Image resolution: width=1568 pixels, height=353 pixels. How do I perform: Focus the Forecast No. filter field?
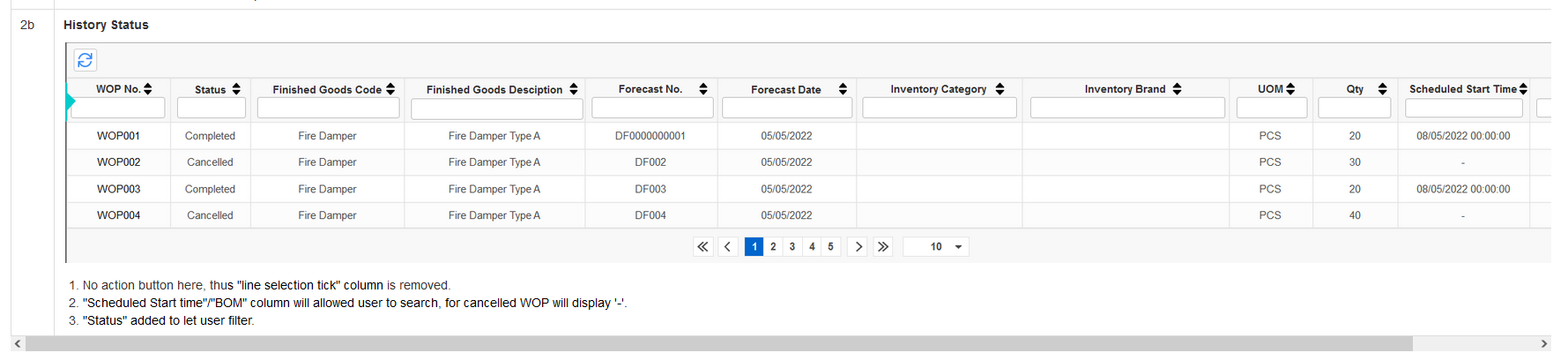coord(652,108)
